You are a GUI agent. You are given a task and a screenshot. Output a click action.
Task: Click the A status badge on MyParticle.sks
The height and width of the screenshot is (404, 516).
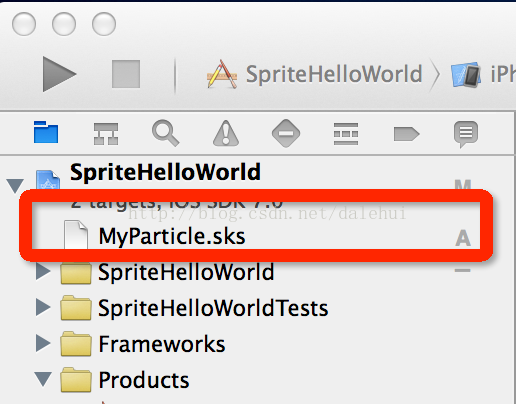point(463,238)
